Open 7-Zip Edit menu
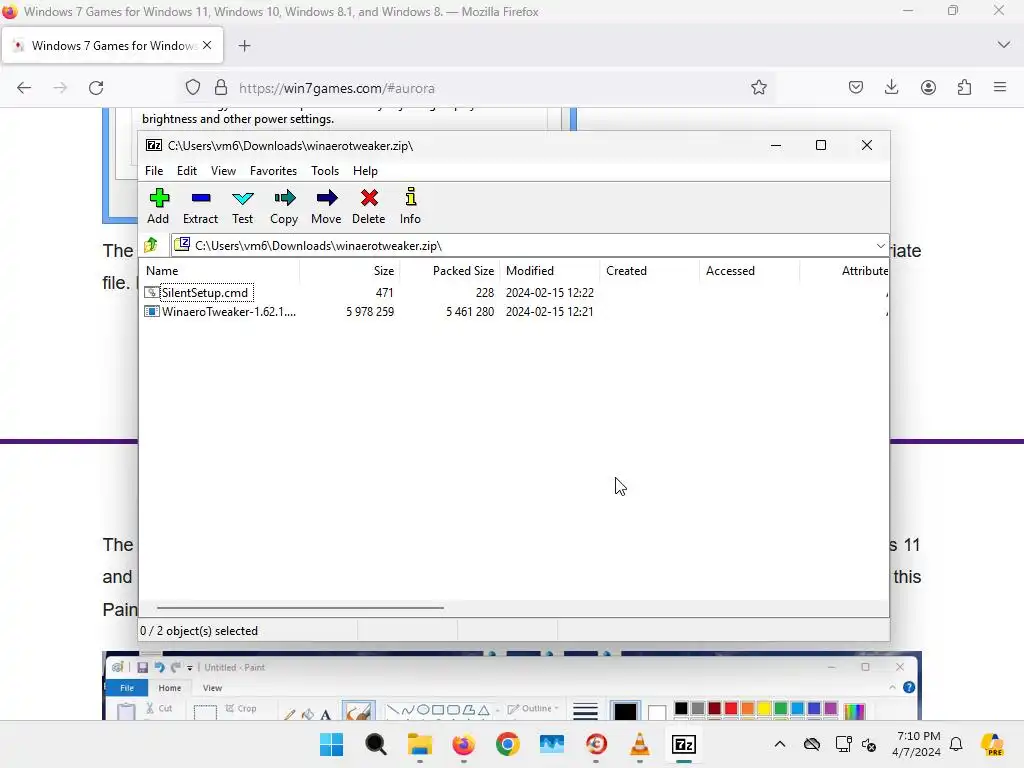The image size is (1024, 768). coord(187,170)
